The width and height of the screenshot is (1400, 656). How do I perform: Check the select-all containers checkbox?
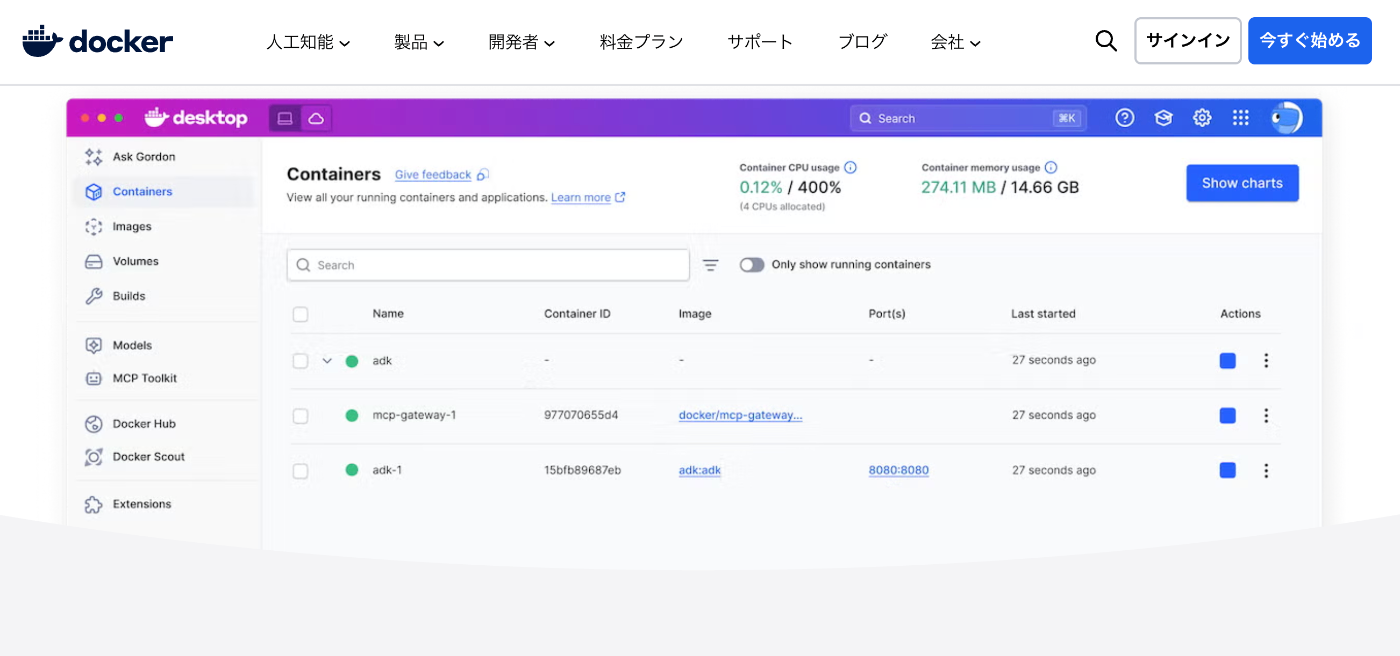click(300, 314)
